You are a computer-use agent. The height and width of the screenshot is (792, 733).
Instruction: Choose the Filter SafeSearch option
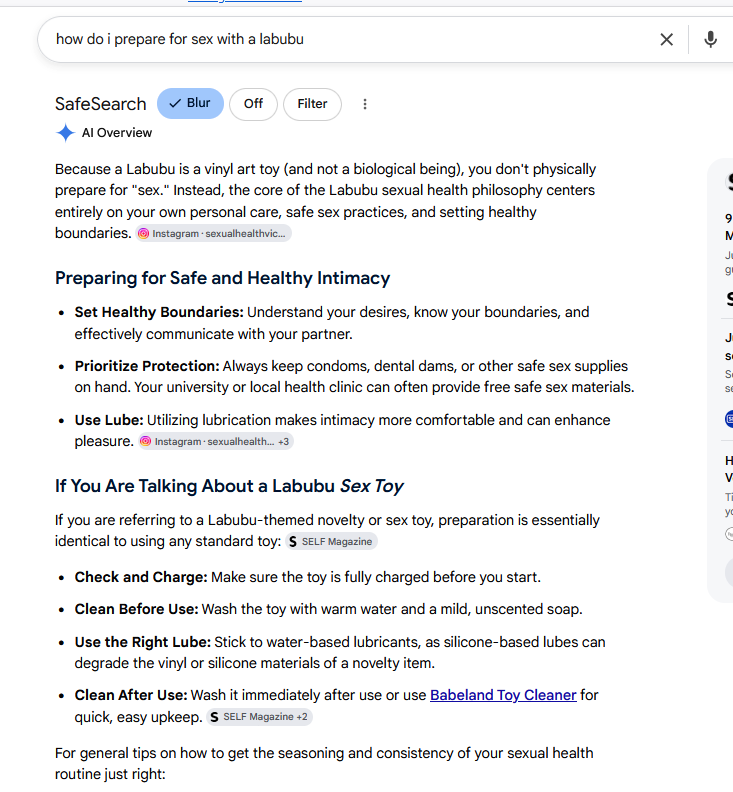(x=312, y=104)
